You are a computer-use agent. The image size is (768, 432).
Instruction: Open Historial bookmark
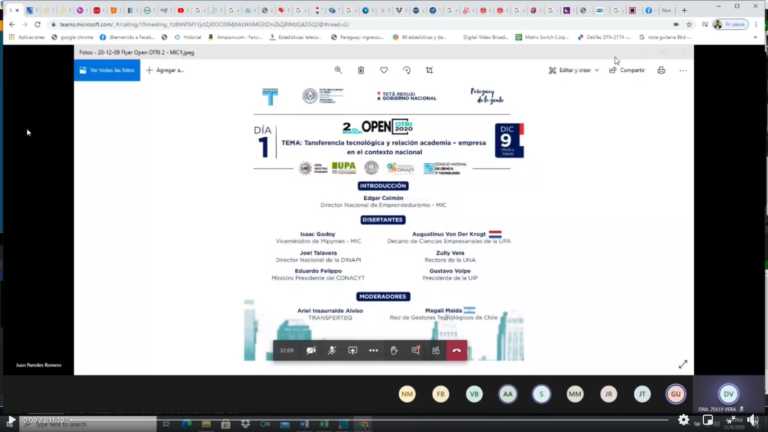(x=188, y=37)
